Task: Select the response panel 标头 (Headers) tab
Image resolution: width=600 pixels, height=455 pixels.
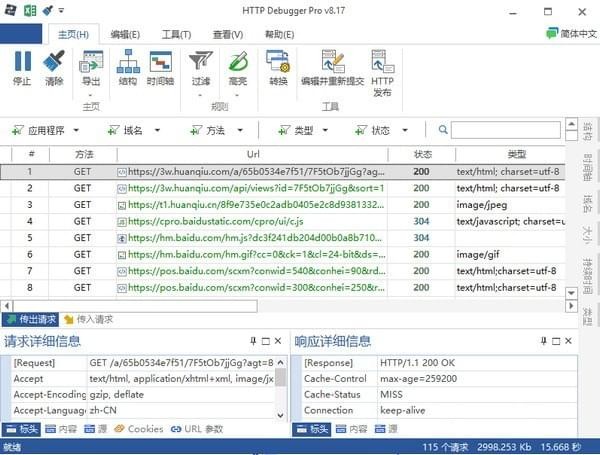Action: coord(313,429)
